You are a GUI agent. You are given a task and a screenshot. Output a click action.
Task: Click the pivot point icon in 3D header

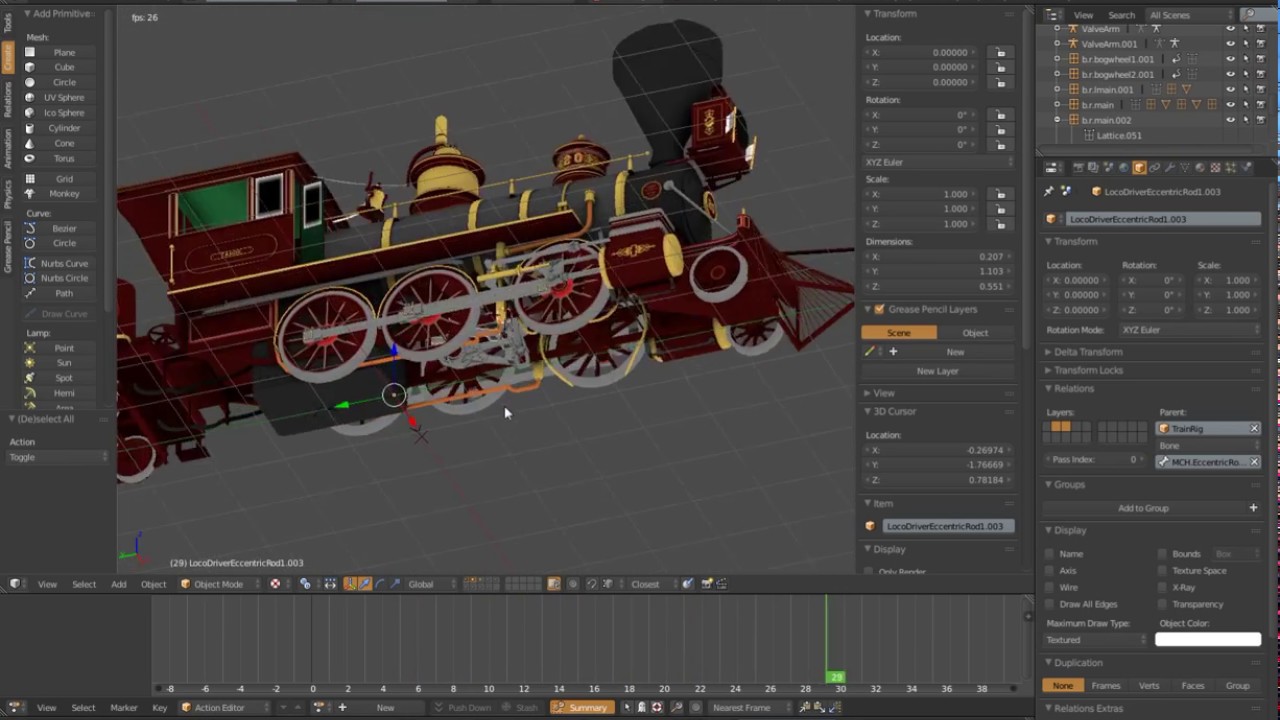point(305,584)
